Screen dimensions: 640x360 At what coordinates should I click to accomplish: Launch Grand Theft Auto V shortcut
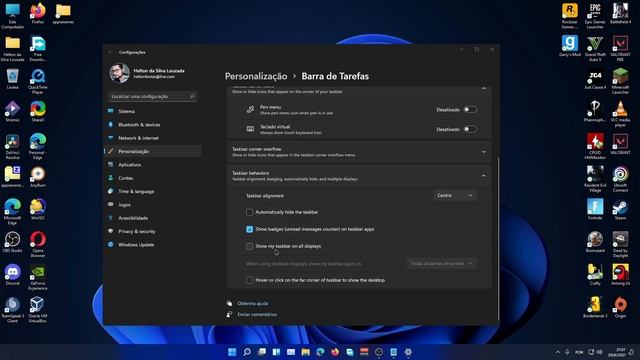point(595,49)
